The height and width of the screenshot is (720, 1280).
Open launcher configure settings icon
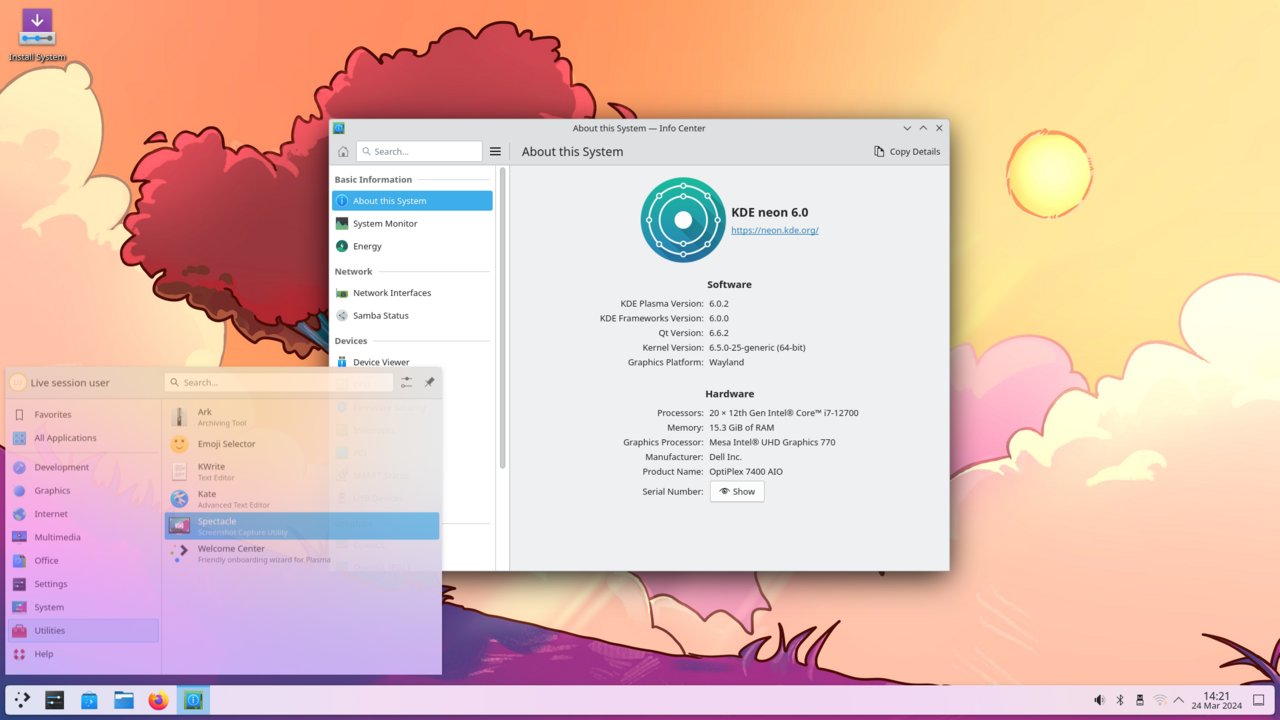click(x=406, y=382)
